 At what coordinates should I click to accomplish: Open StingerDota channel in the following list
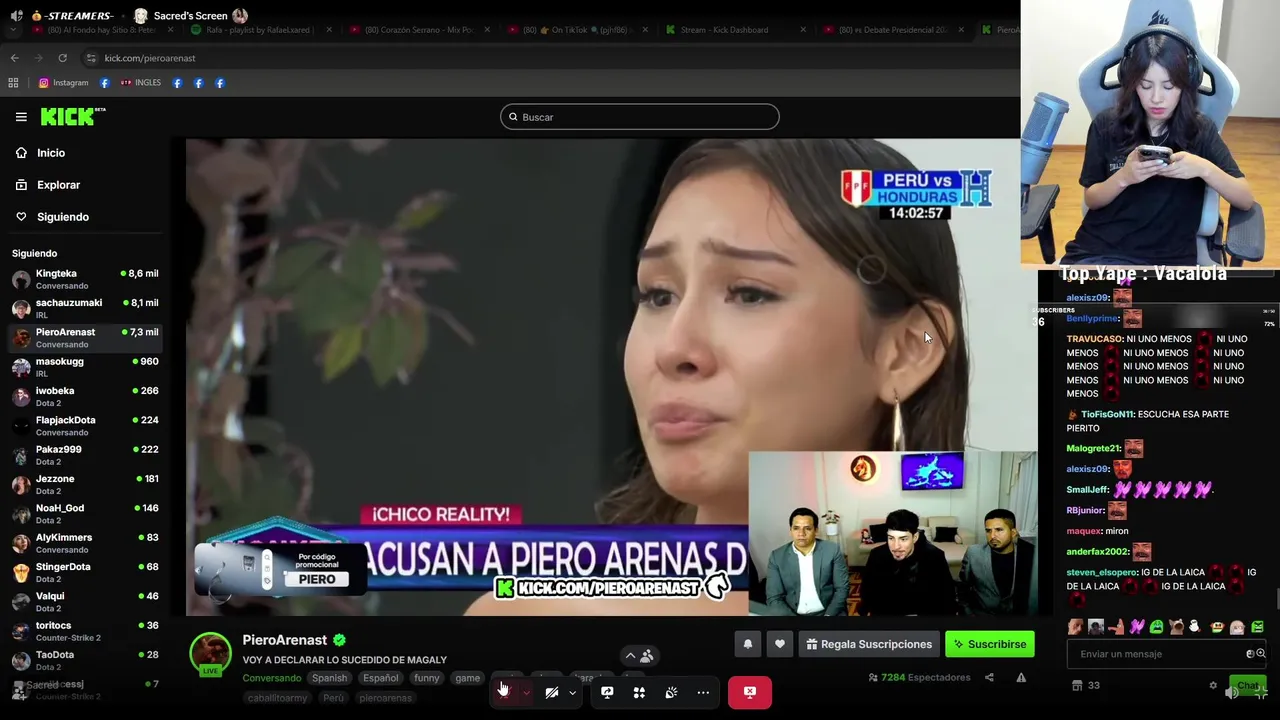[x=85, y=572]
